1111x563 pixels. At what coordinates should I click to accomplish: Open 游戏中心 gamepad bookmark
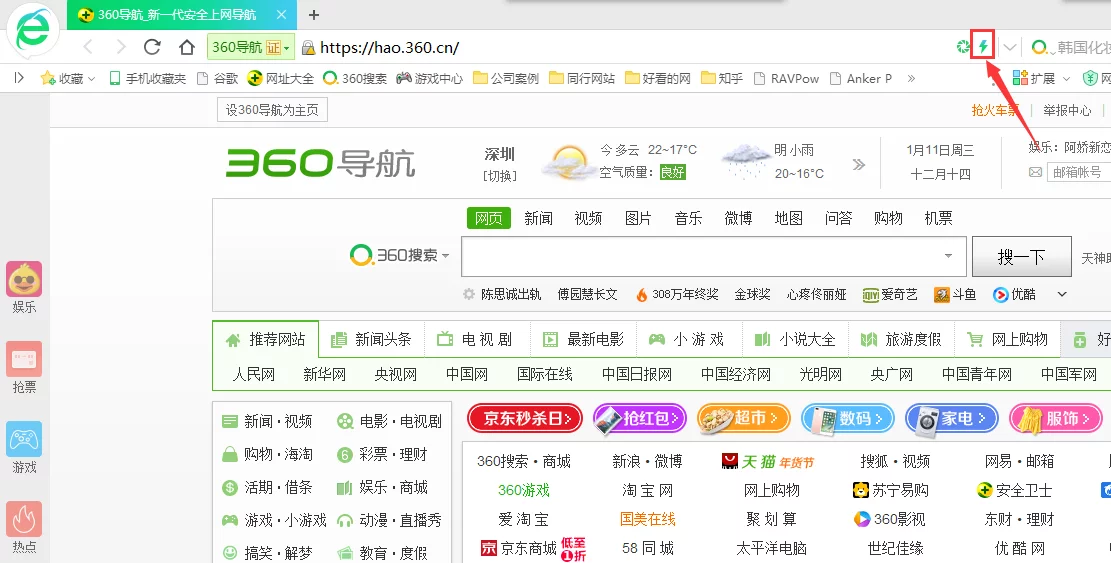tap(429, 79)
